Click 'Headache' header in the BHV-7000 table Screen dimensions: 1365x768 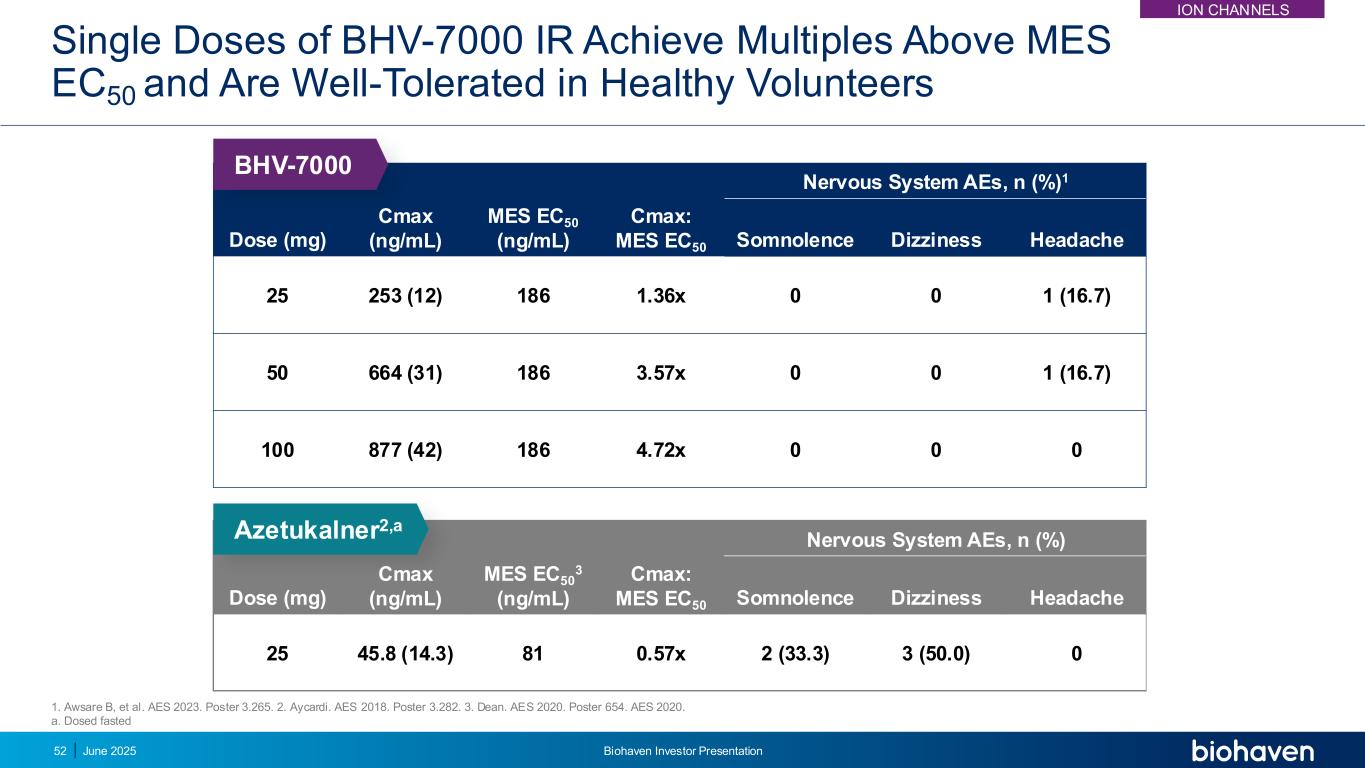(x=1076, y=240)
